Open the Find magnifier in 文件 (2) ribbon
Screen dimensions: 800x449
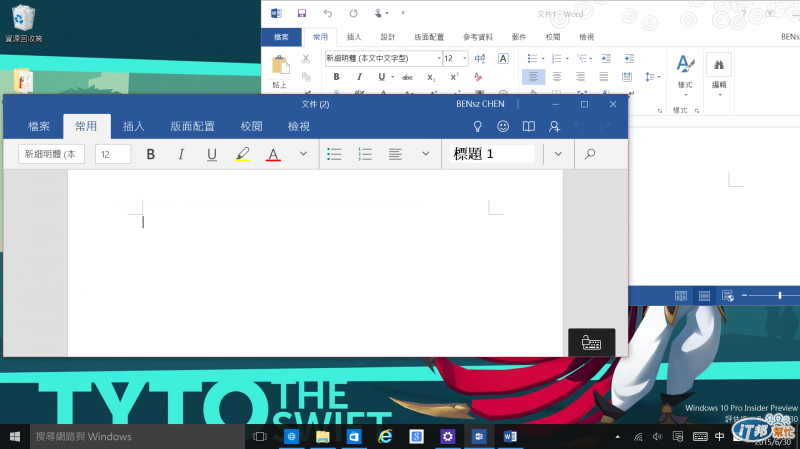click(590, 154)
